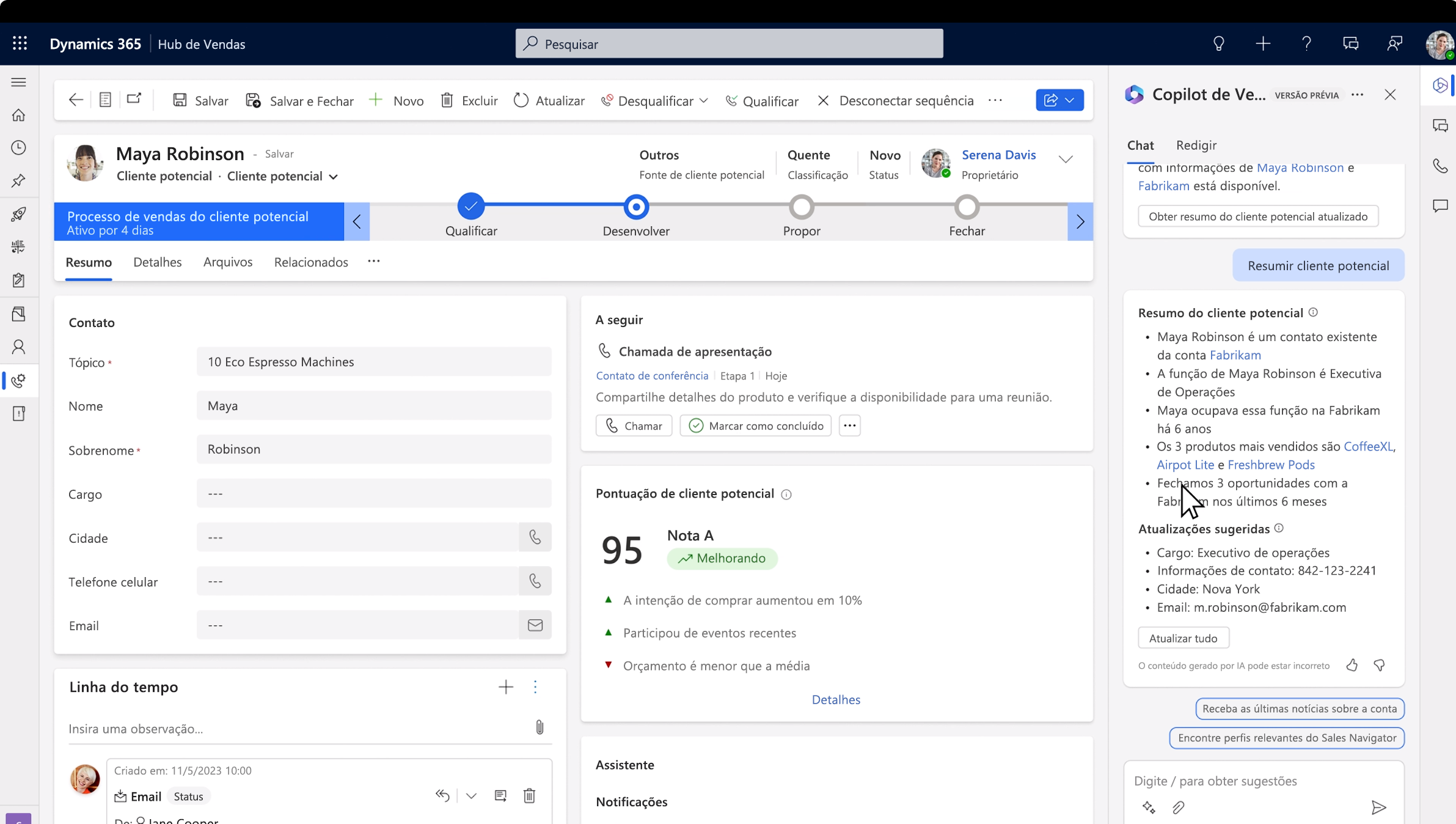Open Pinned items icon in sidebar
Viewport: 1456px width, 824px height.
pos(19,181)
